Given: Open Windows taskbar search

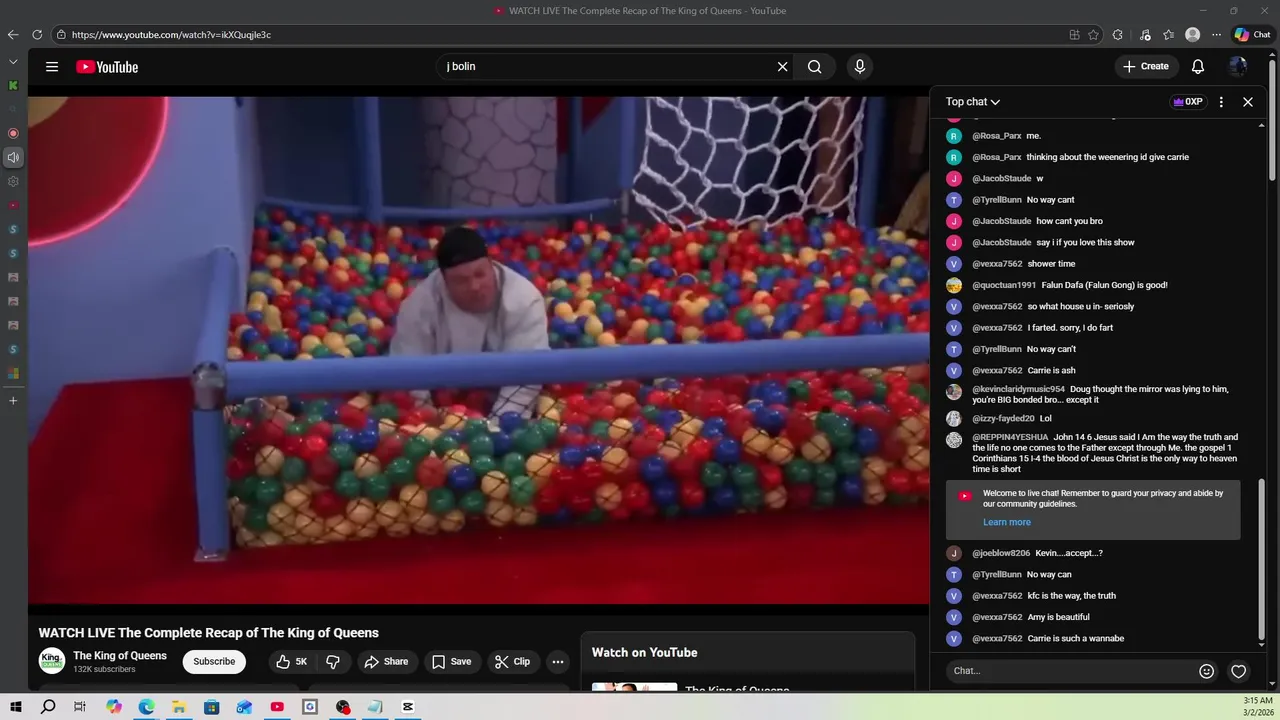Looking at the screenshot, I should 48,707.
